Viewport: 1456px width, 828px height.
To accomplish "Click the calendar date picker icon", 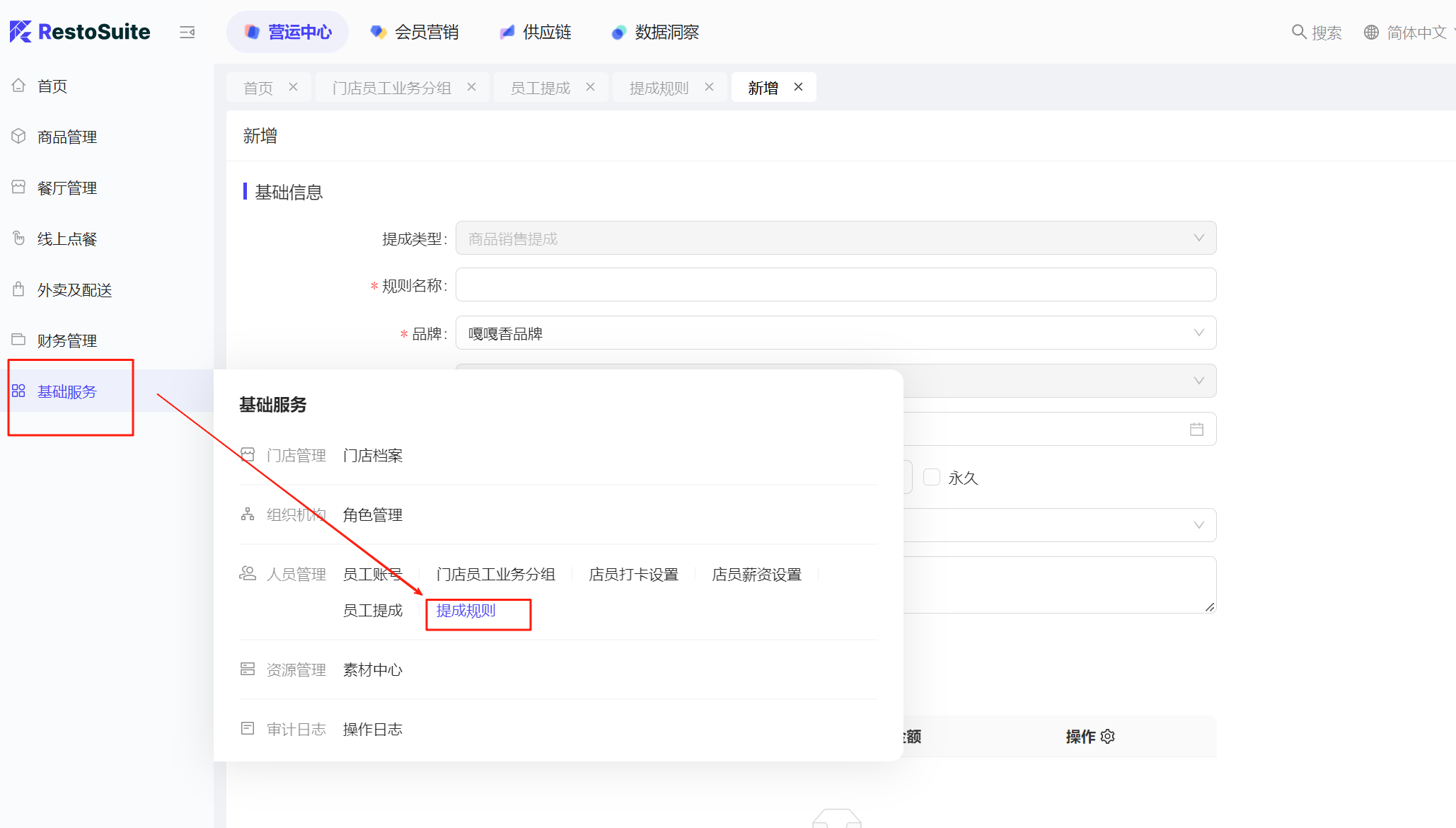I will coord(1196,429).
